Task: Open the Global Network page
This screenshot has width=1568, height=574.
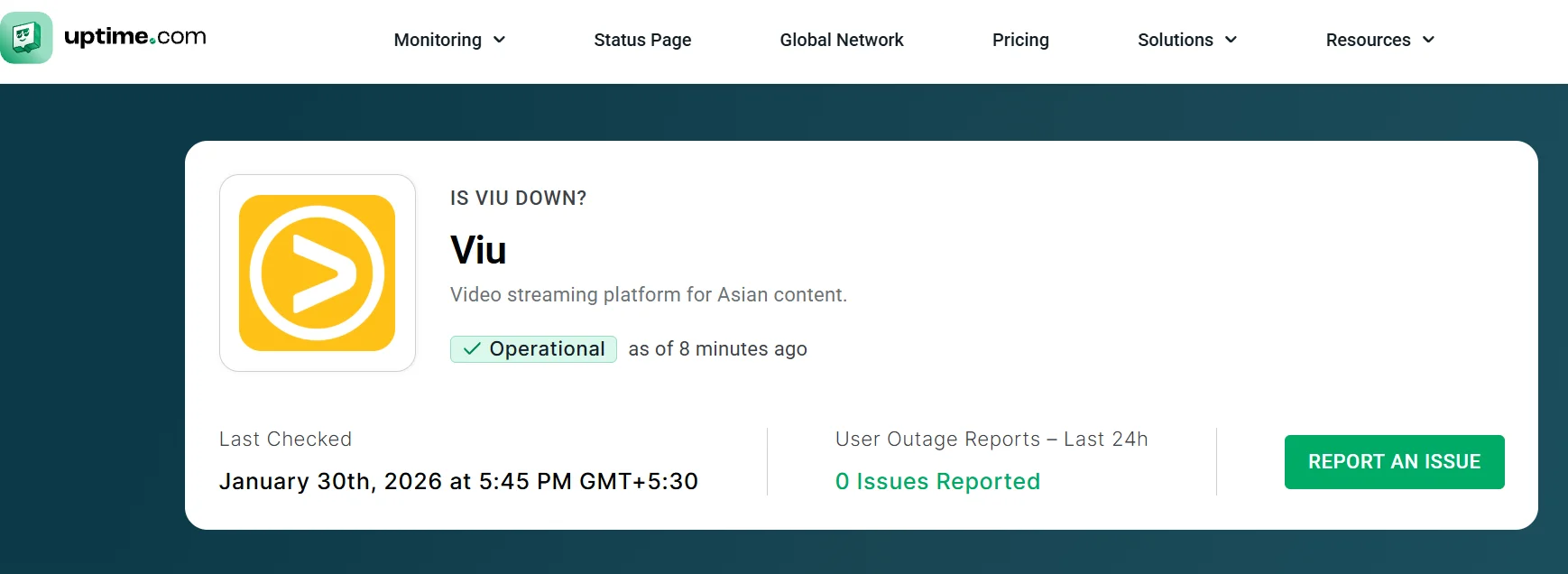Action: 842,40
